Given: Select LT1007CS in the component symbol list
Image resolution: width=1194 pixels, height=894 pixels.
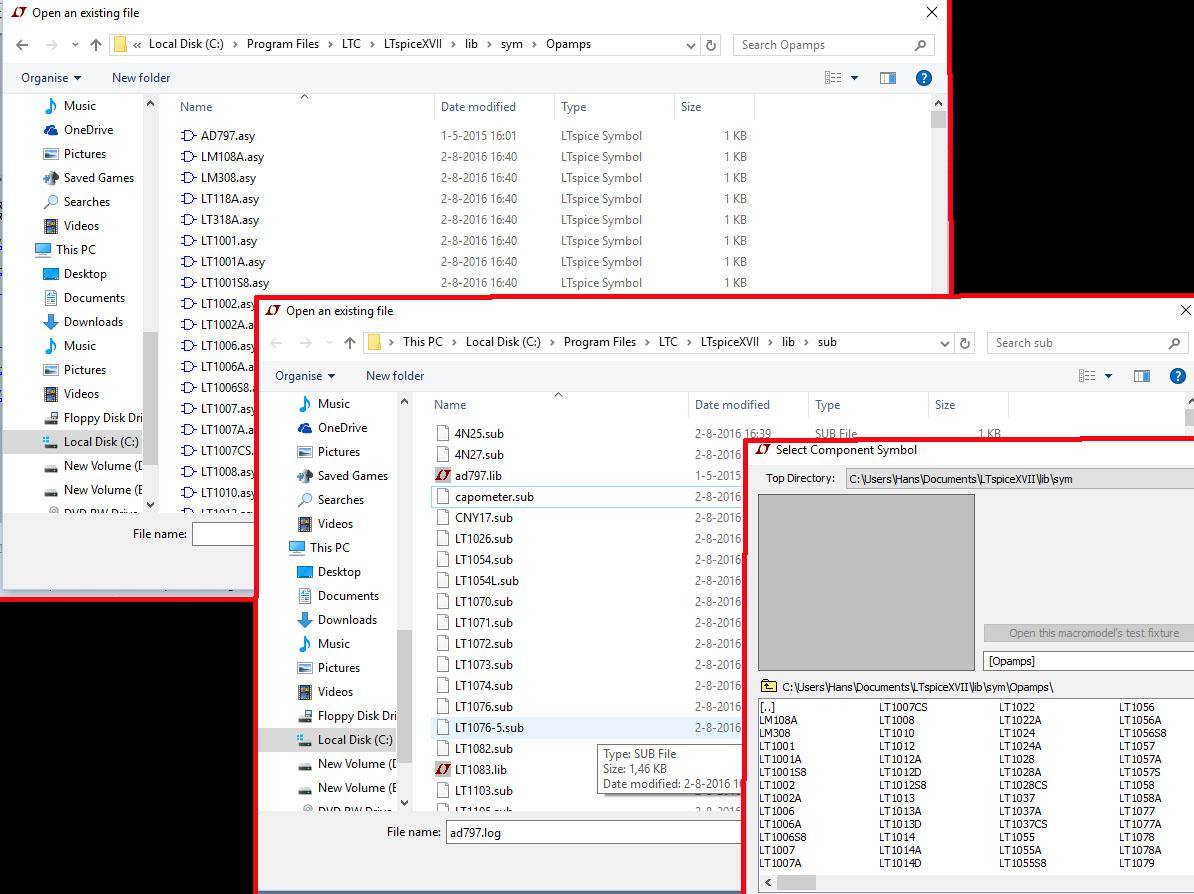Looking at the screenshot, I should point(903,707).
